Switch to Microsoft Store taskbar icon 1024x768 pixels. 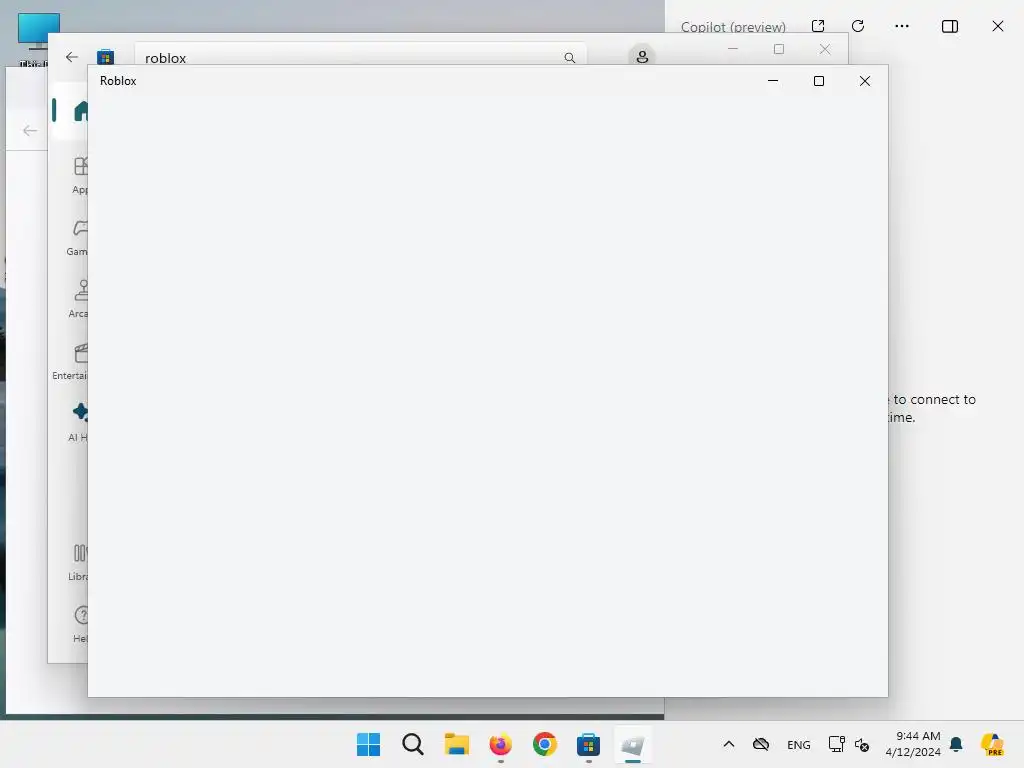tap(588, 744)
